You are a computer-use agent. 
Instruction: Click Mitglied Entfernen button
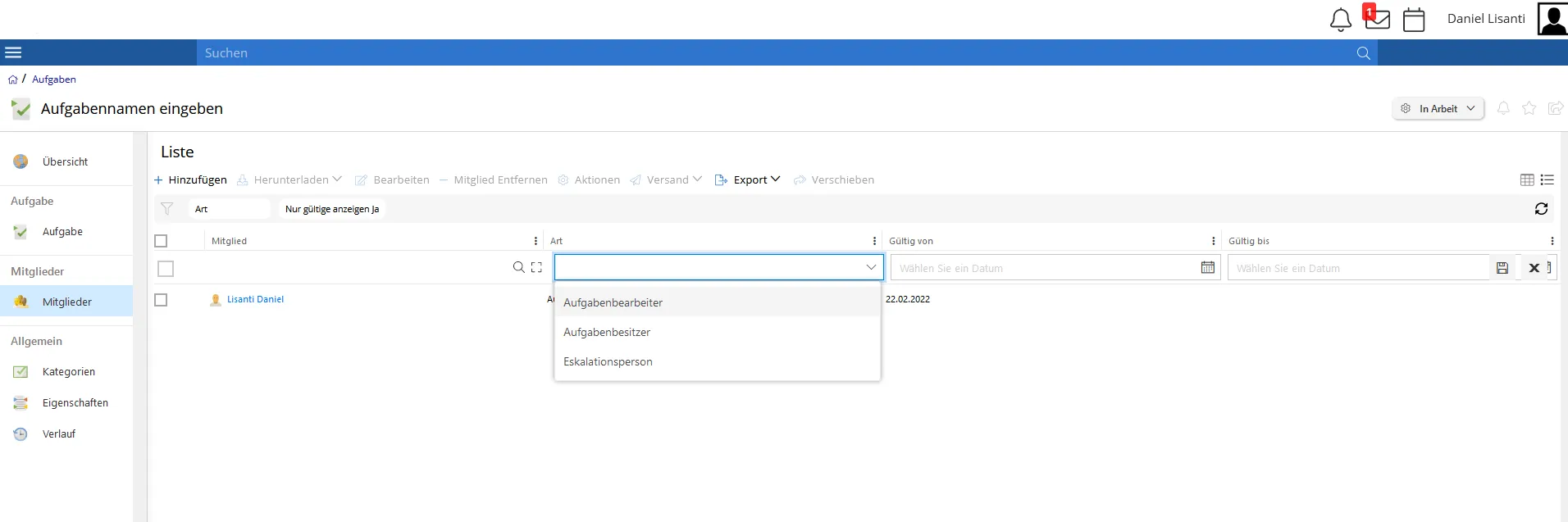(x=494, y=179)
